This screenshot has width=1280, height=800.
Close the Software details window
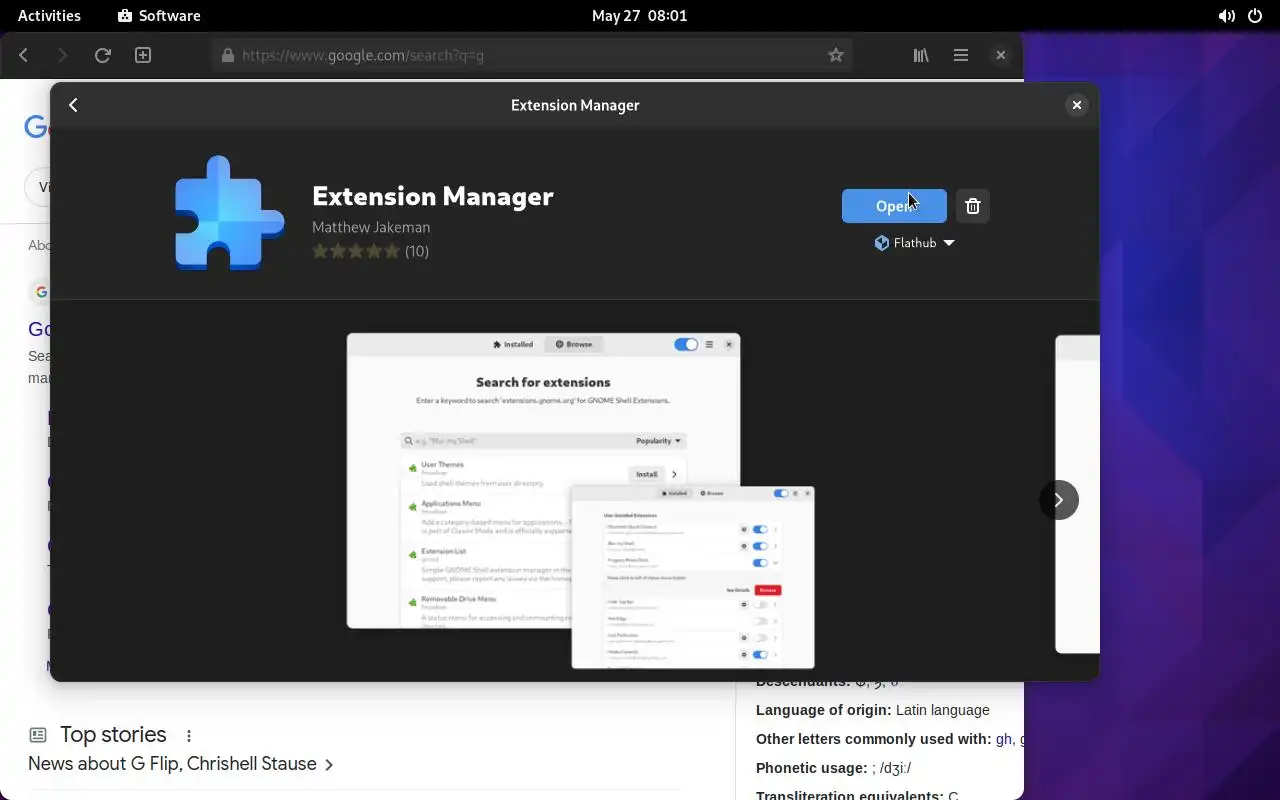(1076, 105)
